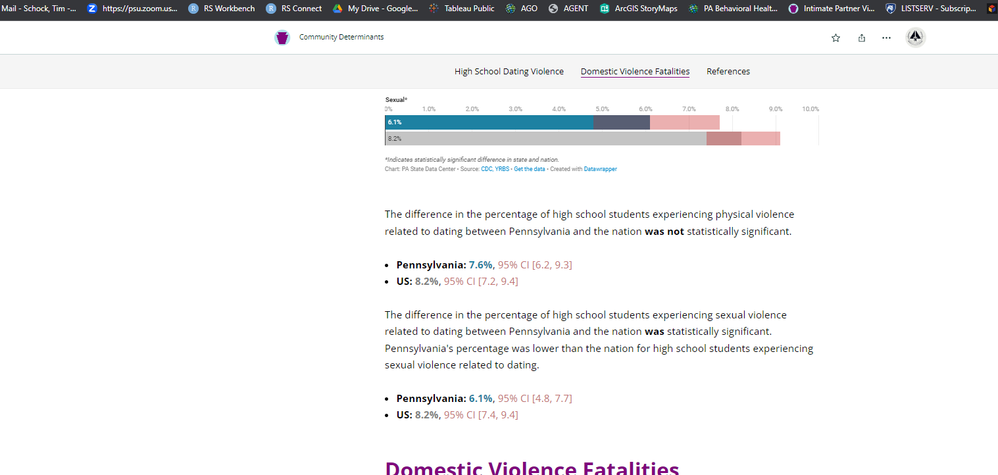This screenshot has height=475, width=998.
Task: Jump to the References section
Action: point(728,71)
